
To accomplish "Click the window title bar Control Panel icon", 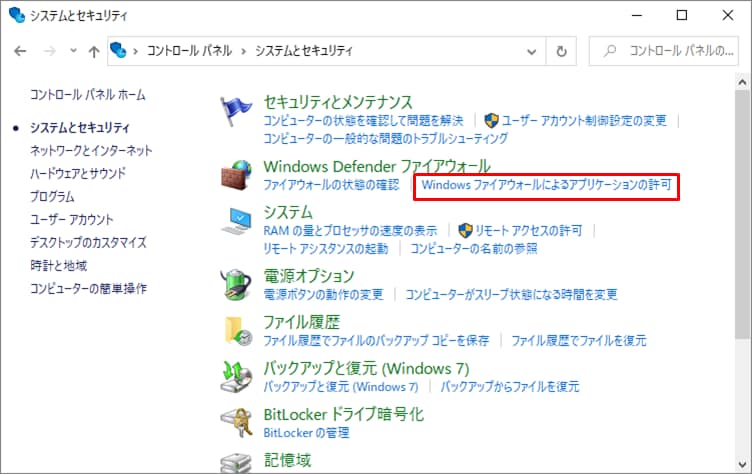I will pyautogui.click(x=17, y=15).
